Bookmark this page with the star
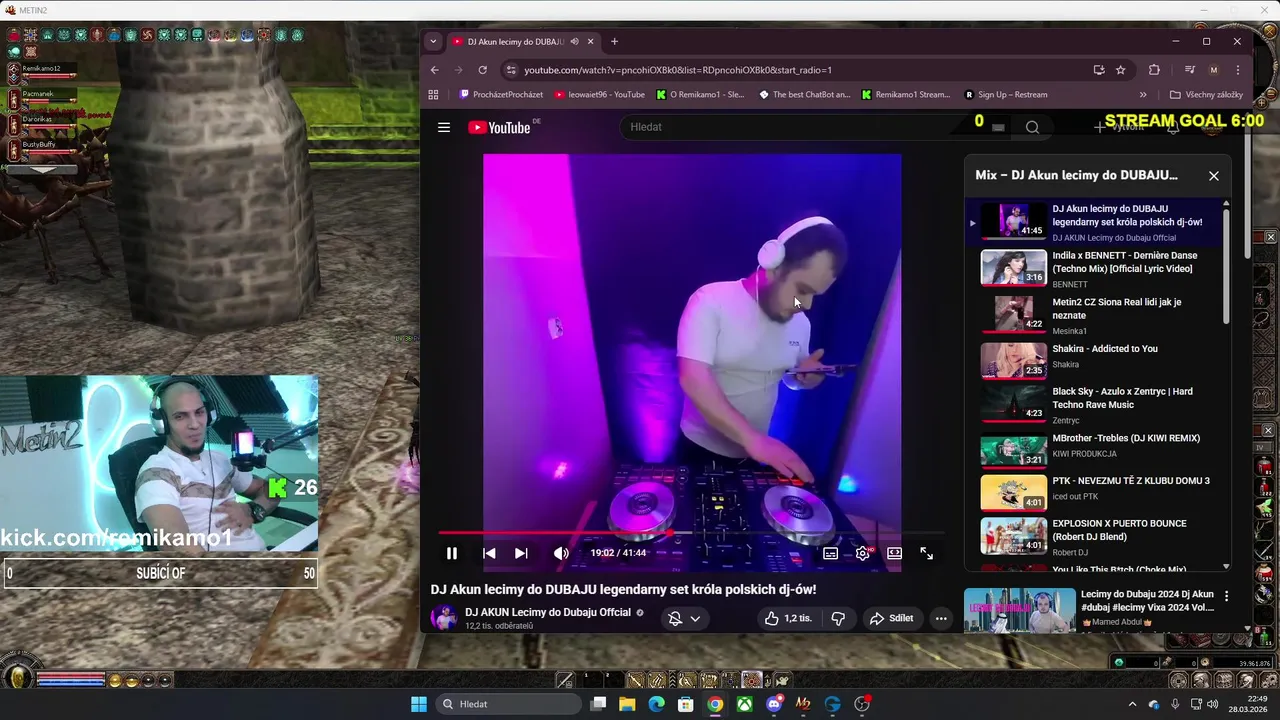 click(x=1121, y=70)
